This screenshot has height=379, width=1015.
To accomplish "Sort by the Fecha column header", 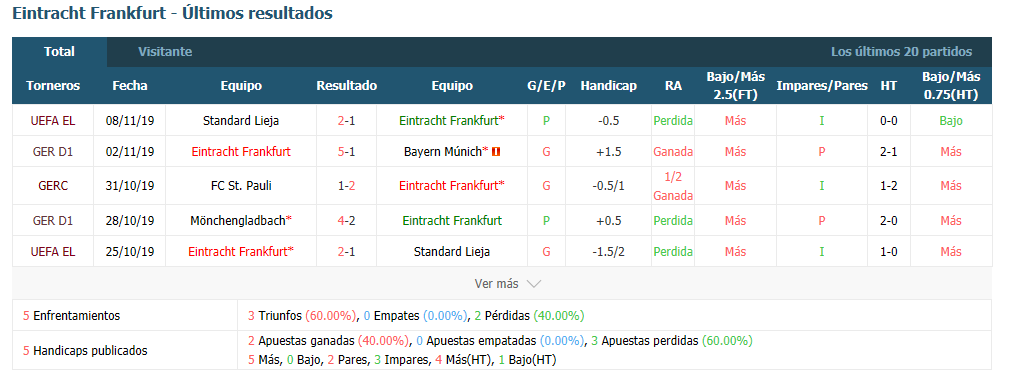I will [x=129, y=86].
